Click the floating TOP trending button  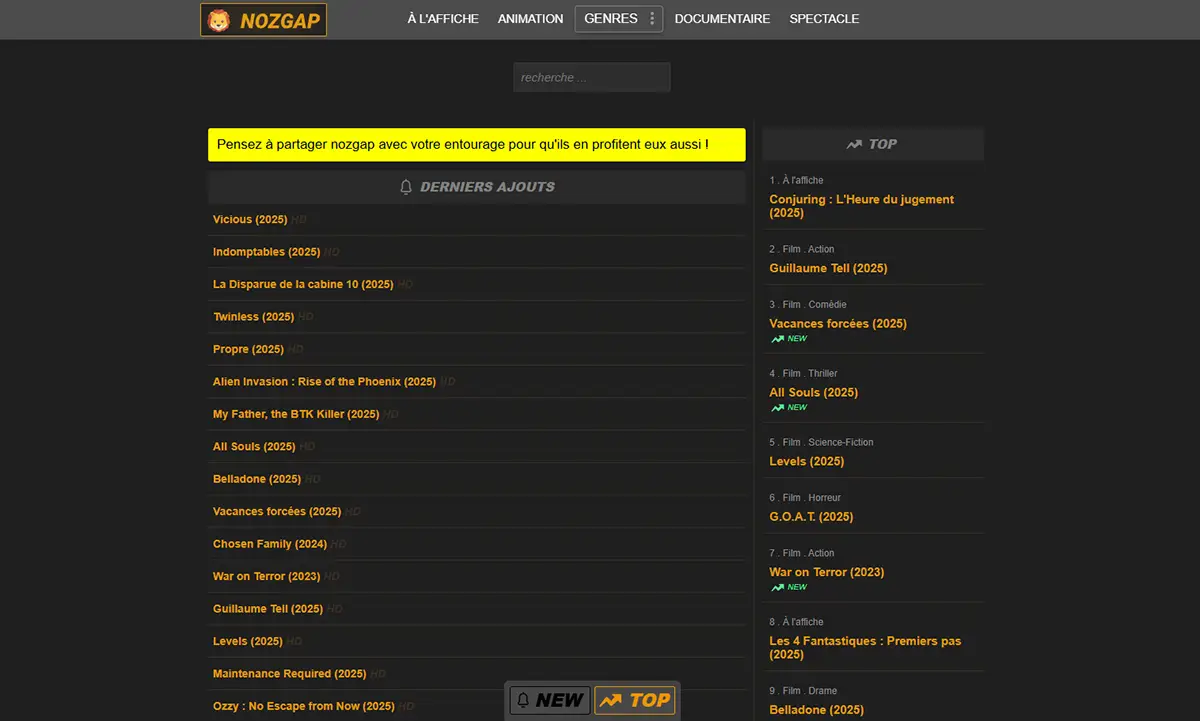click(x=635, y=700)
